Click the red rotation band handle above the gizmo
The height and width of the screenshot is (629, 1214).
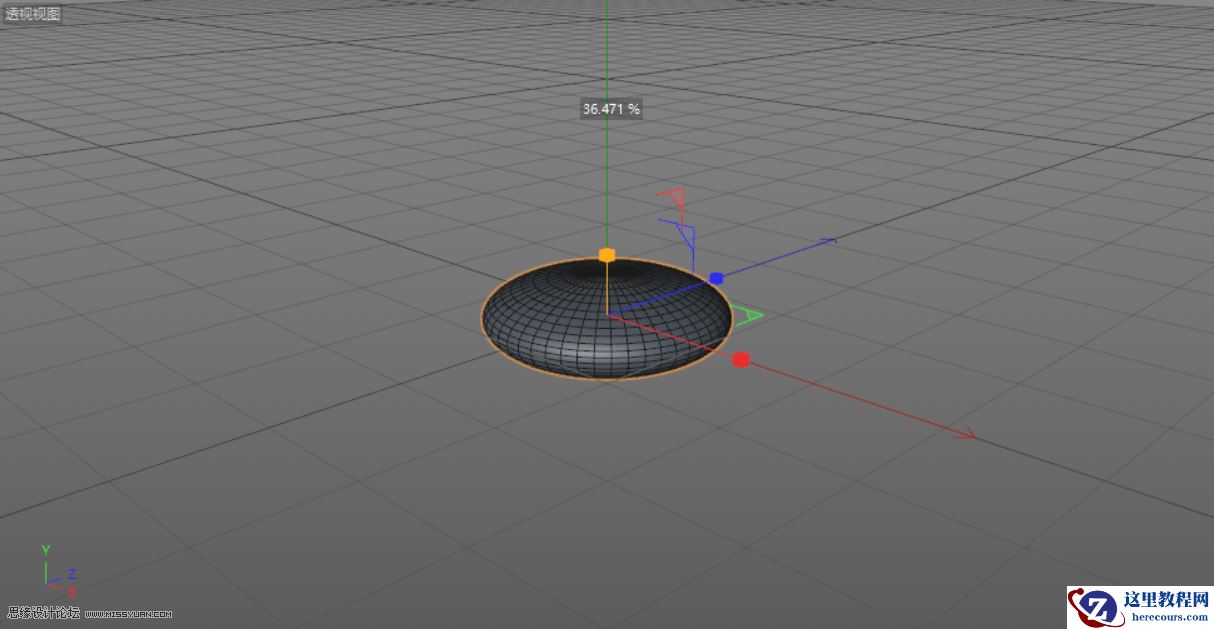tap(674, 198)
